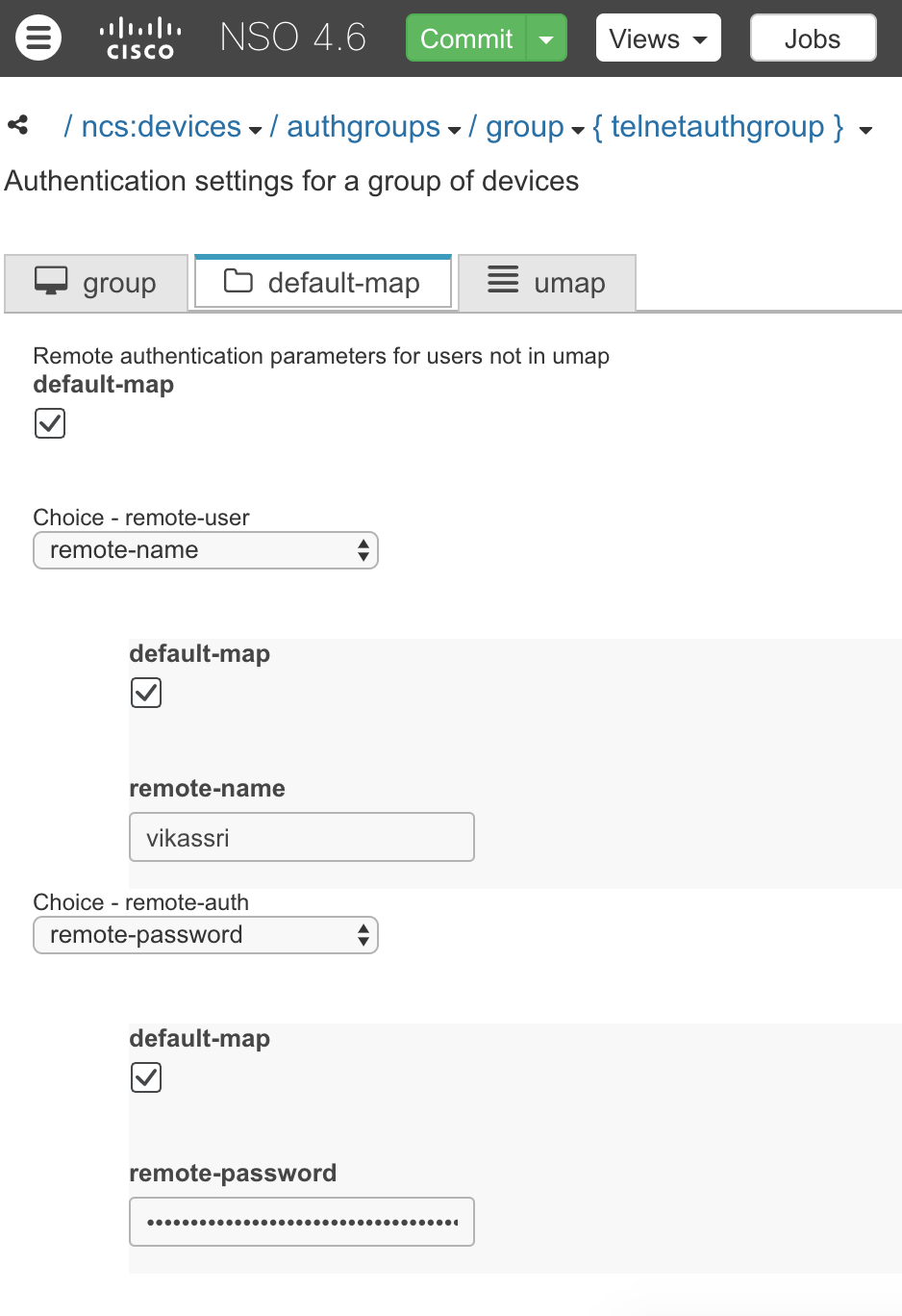Screen dimensions: 902x1316
Task: Open the hamburger main menu icon
Action: [x=38, y=38]
